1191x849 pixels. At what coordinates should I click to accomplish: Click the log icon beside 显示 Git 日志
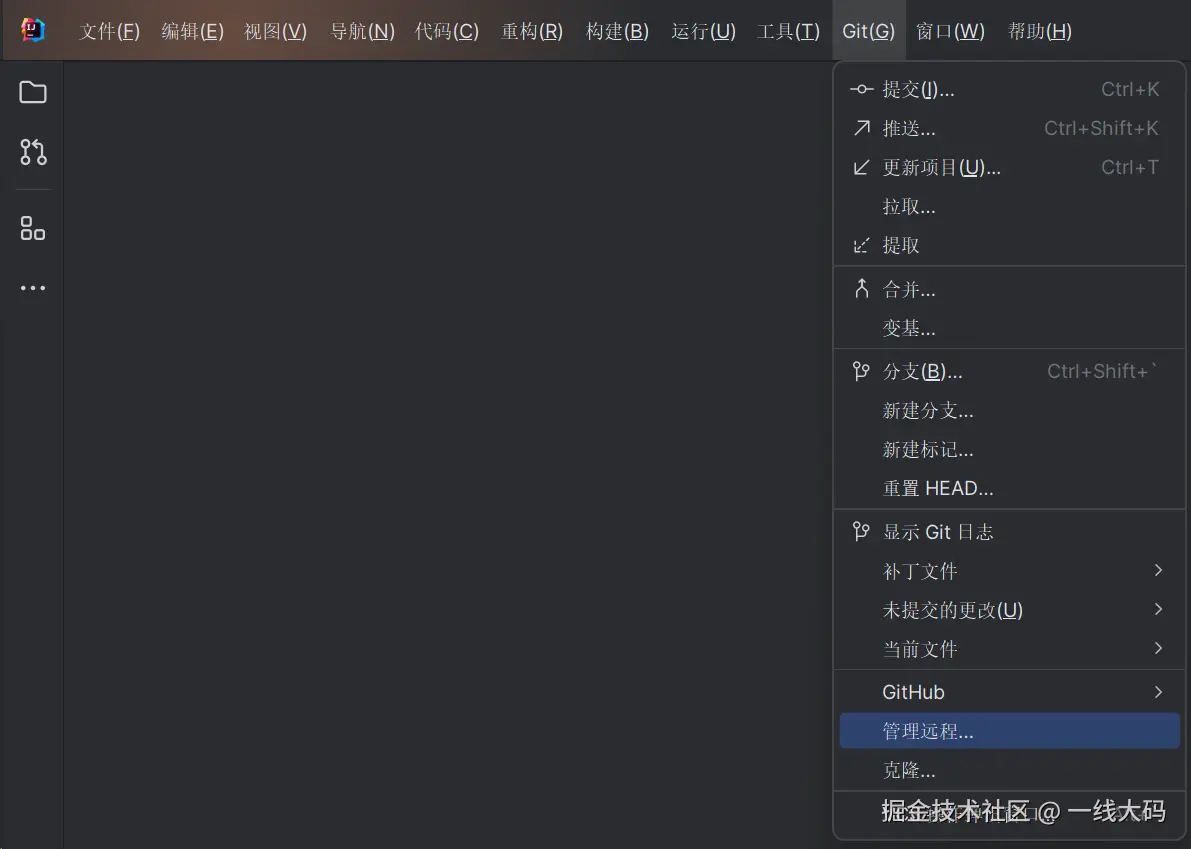point(861,532)
